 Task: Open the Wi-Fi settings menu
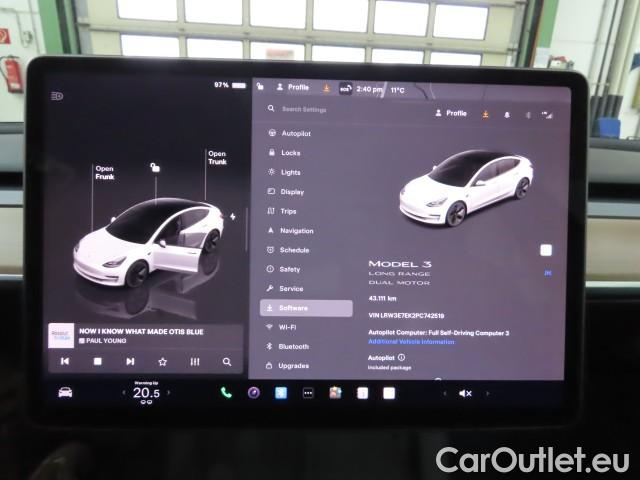[281, 327]
